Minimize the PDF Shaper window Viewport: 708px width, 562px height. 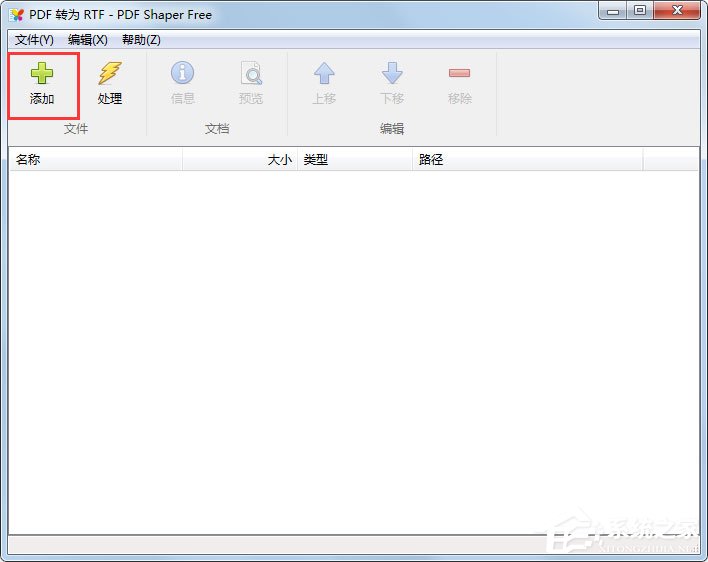(613, 11)
